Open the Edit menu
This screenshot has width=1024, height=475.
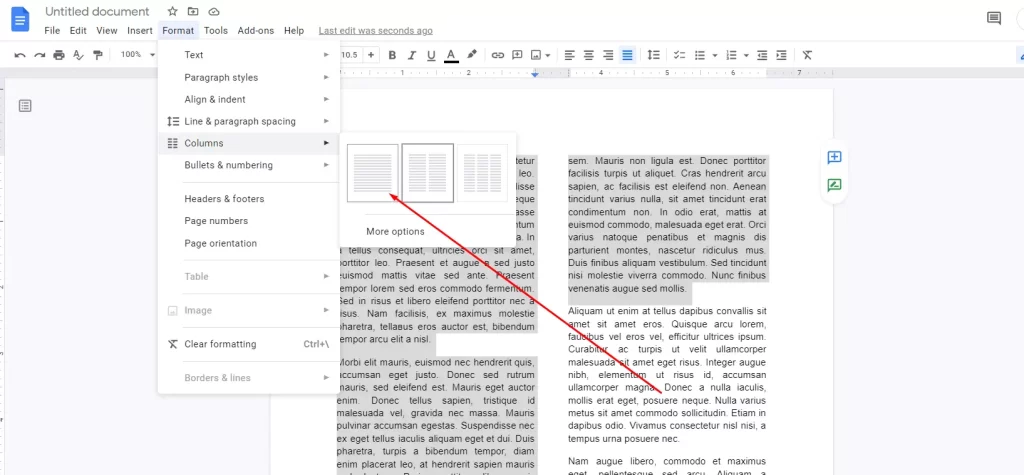pos(78,31)
